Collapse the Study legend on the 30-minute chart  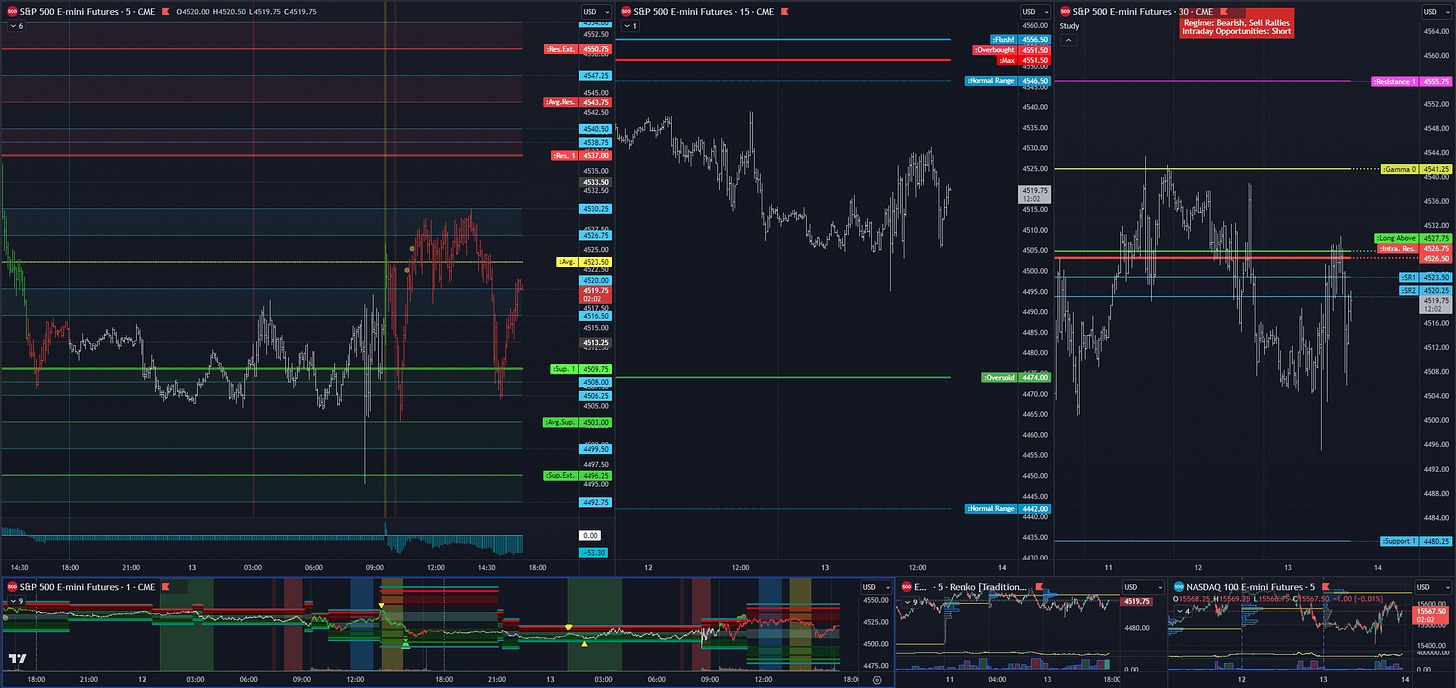click(x=1069, y=40)
